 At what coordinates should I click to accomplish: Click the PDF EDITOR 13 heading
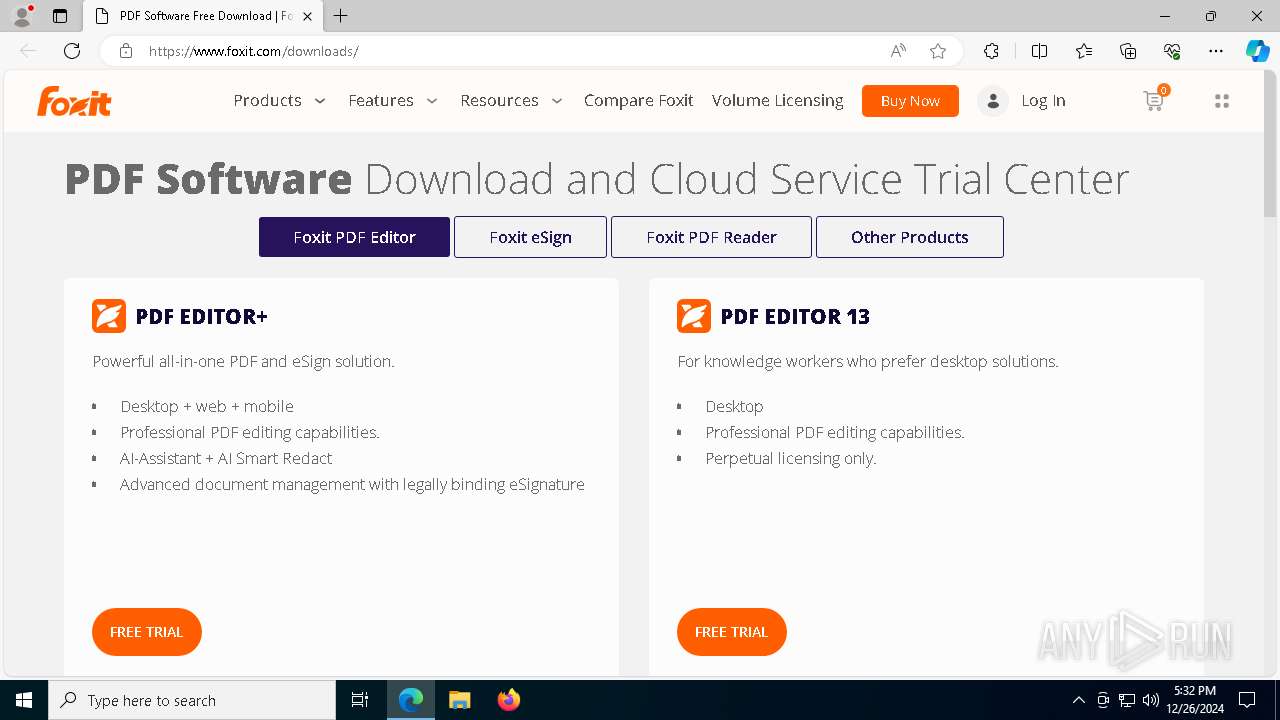(795, 316)
